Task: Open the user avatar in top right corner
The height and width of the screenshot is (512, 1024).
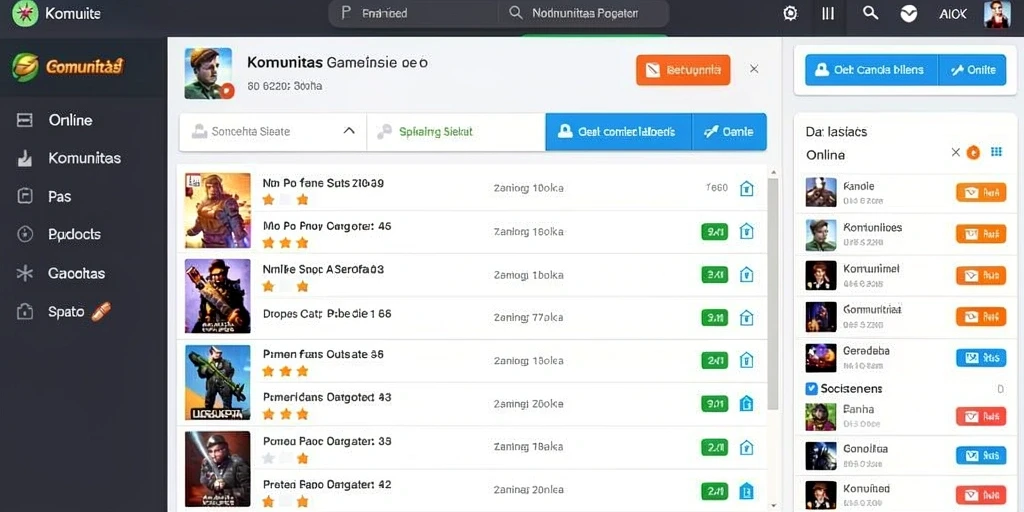Action: click(x=997, y=14)
